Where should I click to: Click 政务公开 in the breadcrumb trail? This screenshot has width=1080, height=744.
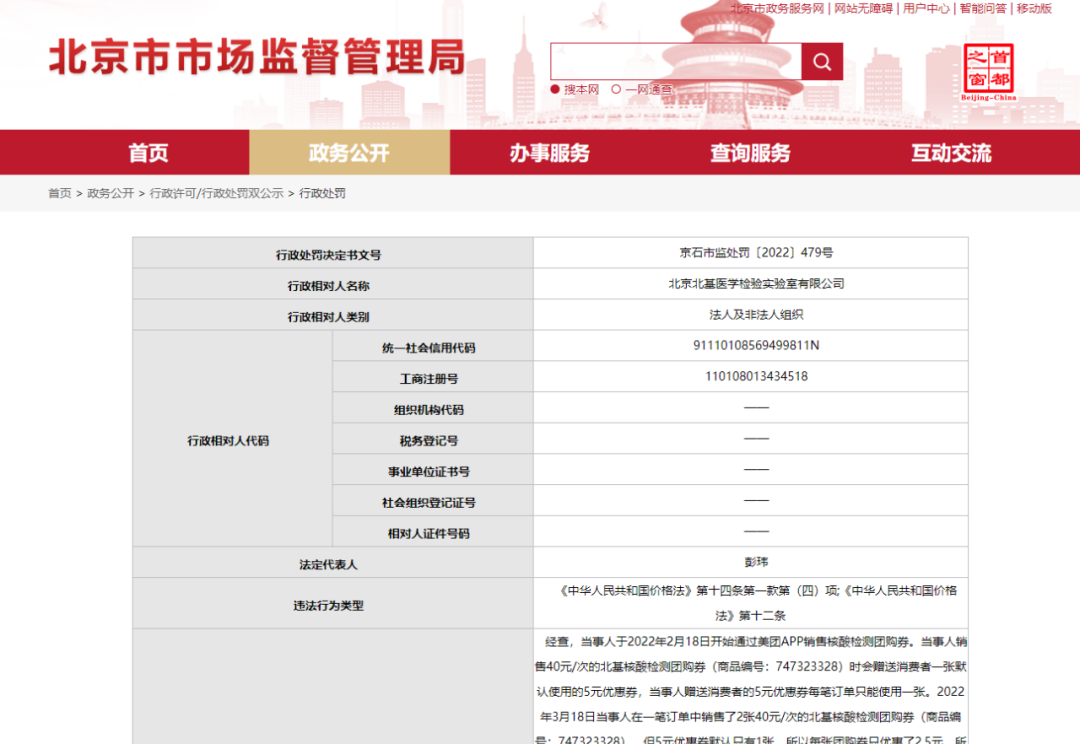[x=110, y=193]
